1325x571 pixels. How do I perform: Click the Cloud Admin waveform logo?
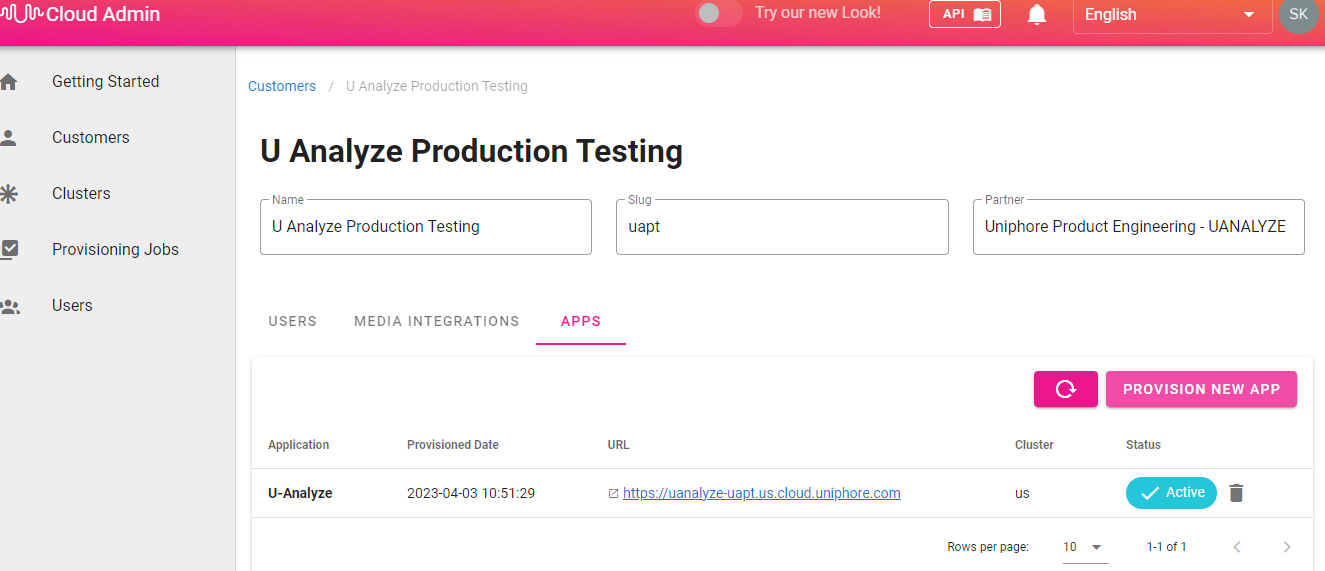pyautogui.click(x=21, y=14)
